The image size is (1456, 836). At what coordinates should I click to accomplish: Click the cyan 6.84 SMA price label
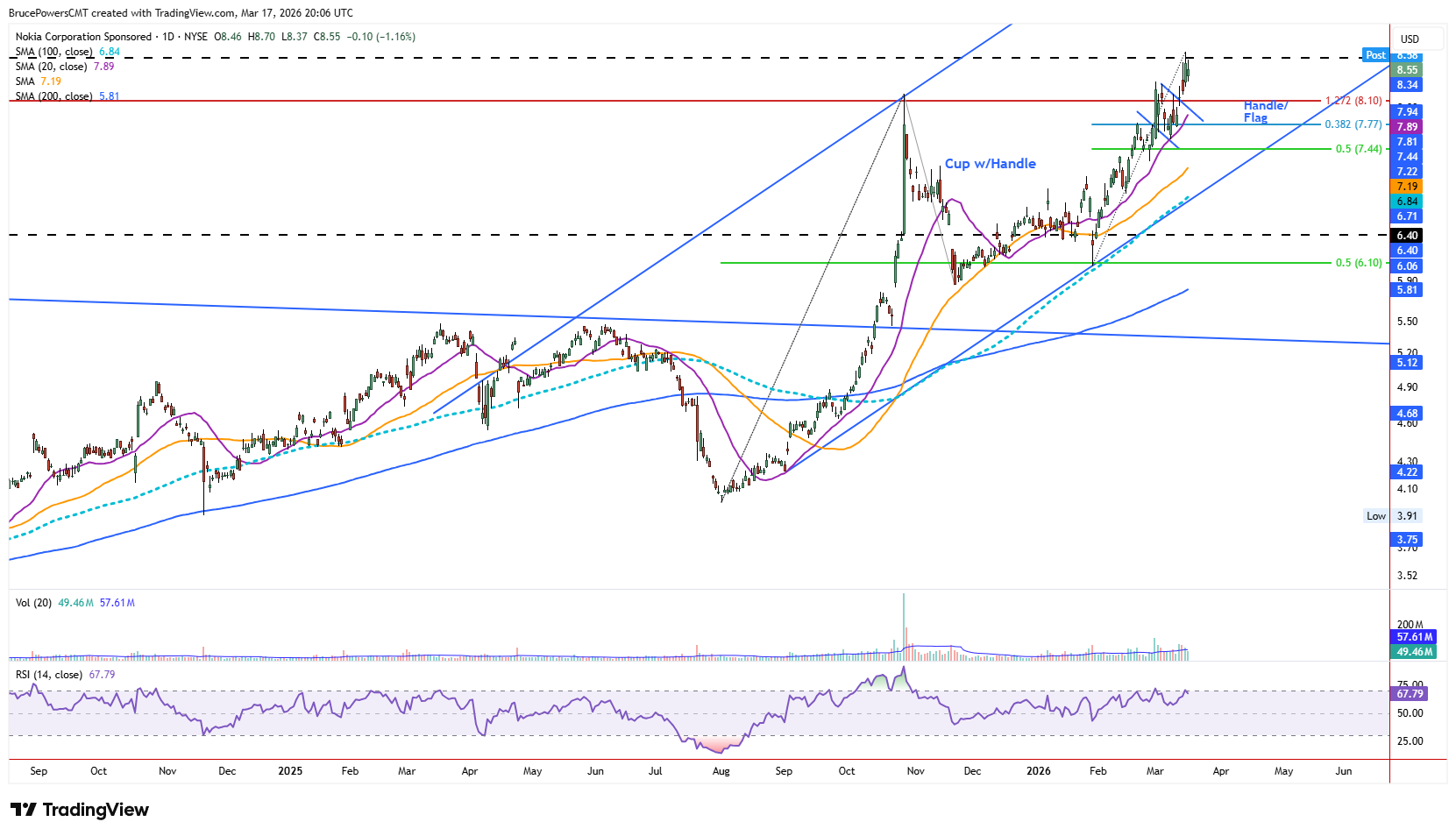click(1407, 202)
